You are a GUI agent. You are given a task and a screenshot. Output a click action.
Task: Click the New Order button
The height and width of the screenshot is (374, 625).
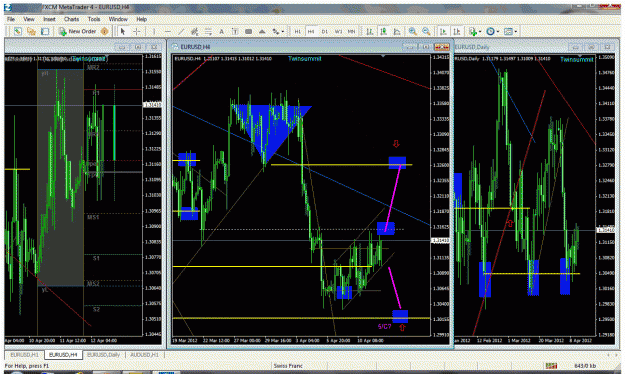tap(78, 31)
